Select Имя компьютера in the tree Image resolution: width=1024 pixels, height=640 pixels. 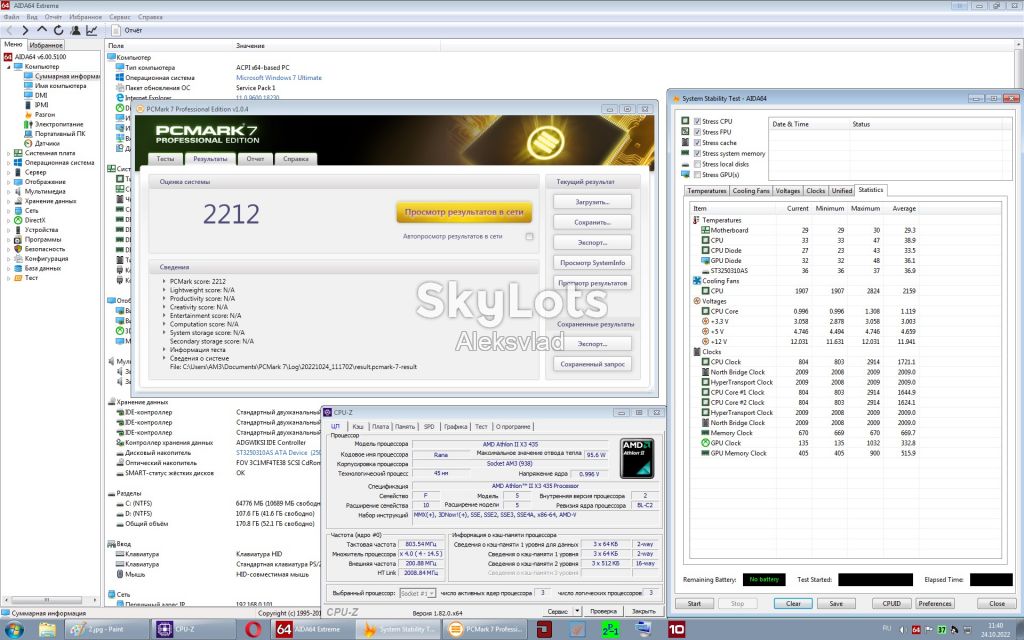[x=55, y=86]
